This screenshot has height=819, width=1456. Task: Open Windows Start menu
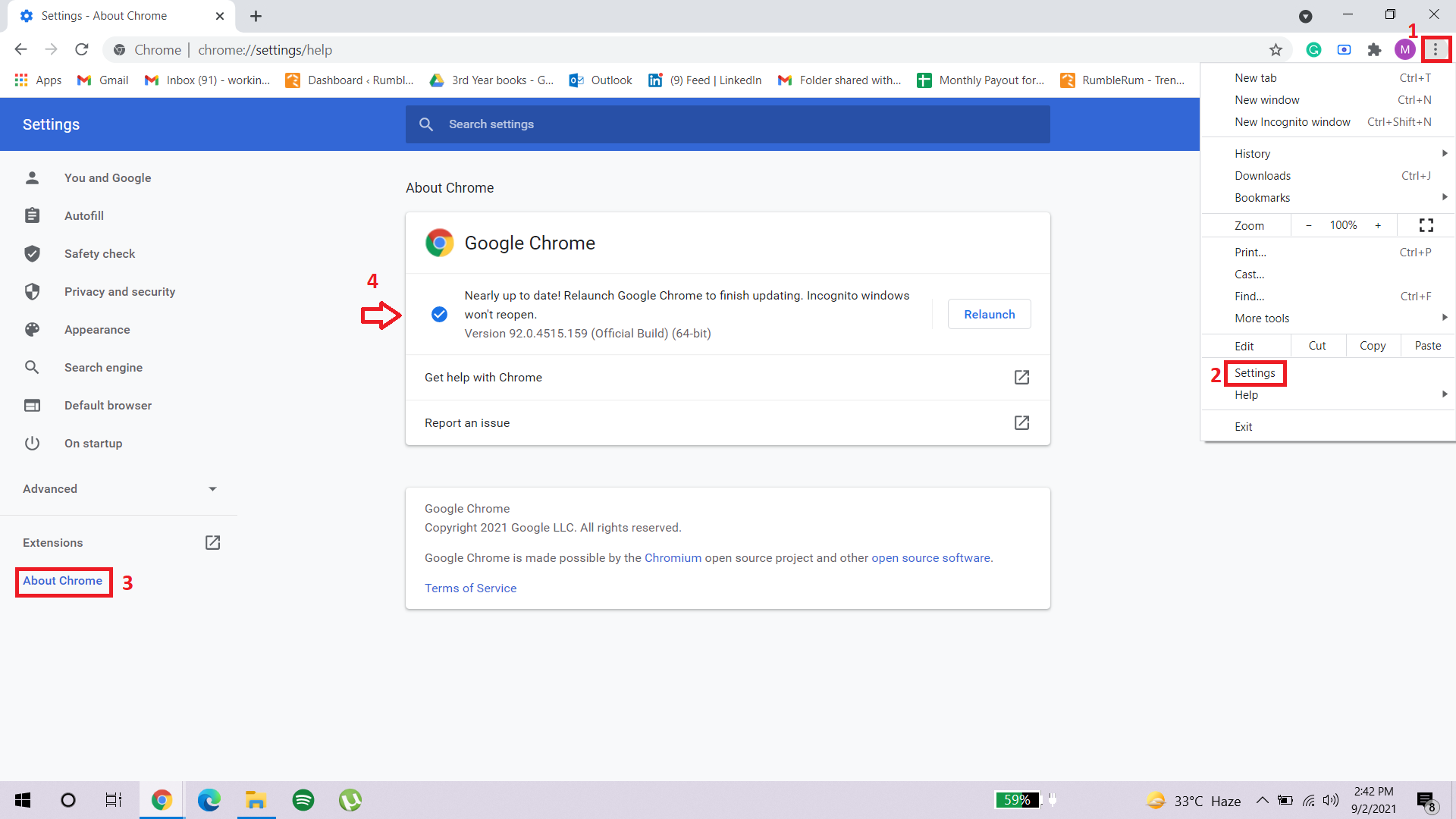[23, 800]
